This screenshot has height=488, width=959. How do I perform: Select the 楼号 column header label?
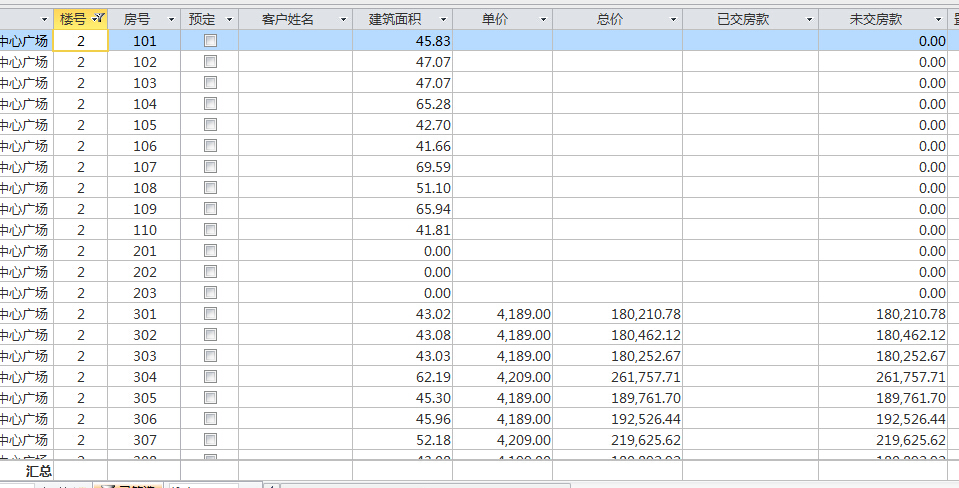[73, 20]
